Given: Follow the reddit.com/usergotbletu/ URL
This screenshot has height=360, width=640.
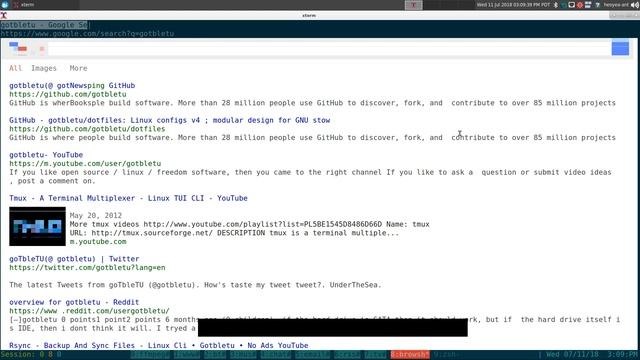Looking at the screenshot, I should point(89,311).
